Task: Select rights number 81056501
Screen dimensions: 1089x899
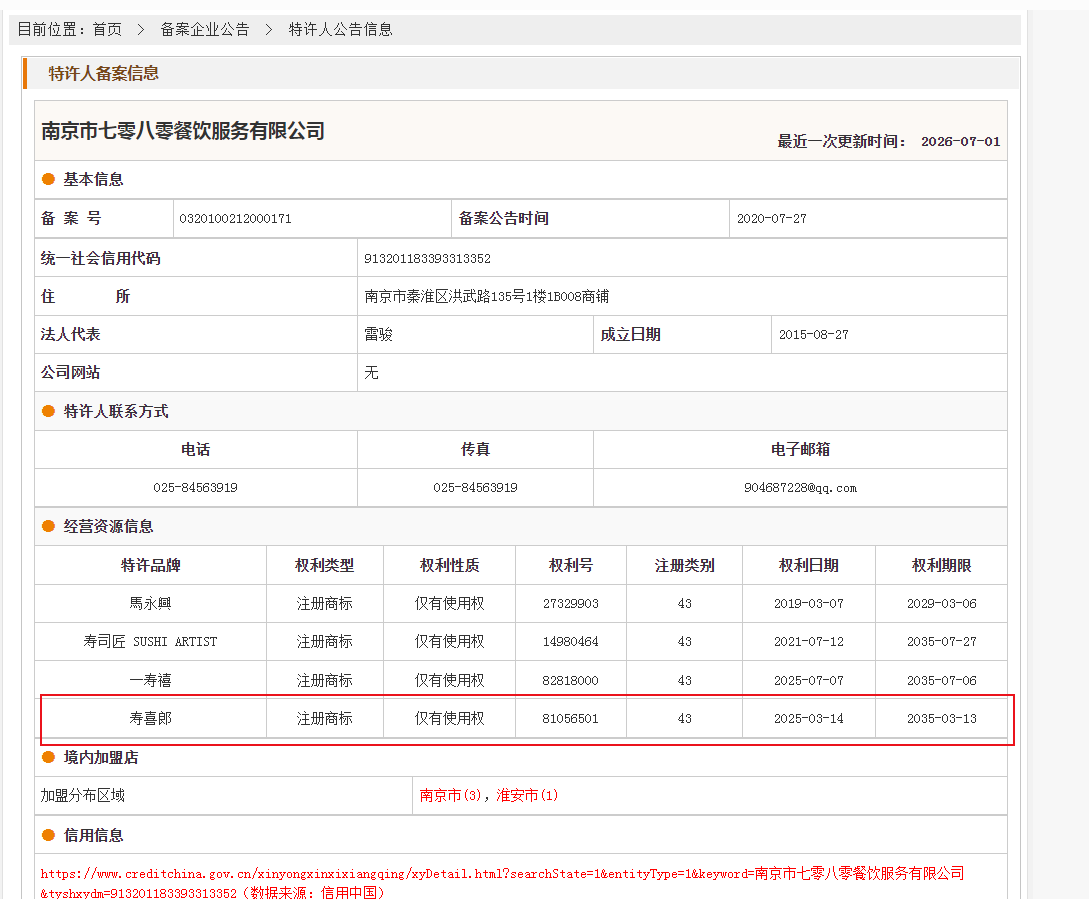Action: click(571, 719)
